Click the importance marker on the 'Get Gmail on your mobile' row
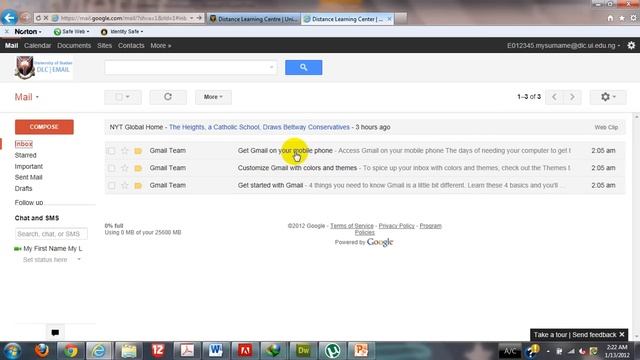The height and width of the screenshot is (360, 640). click(x=138, y=151)
